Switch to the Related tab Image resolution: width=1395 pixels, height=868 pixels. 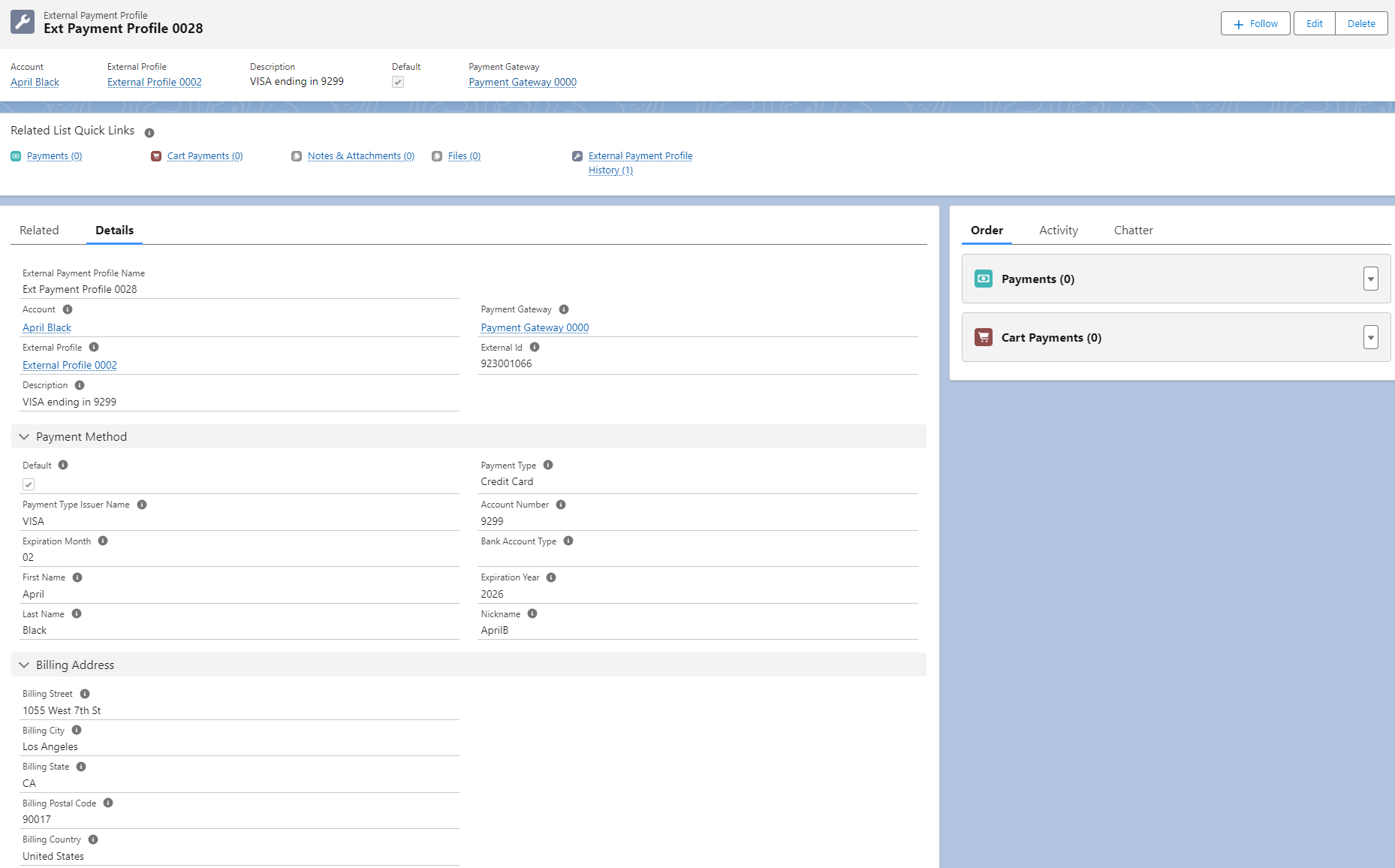[x=39, y=231]
